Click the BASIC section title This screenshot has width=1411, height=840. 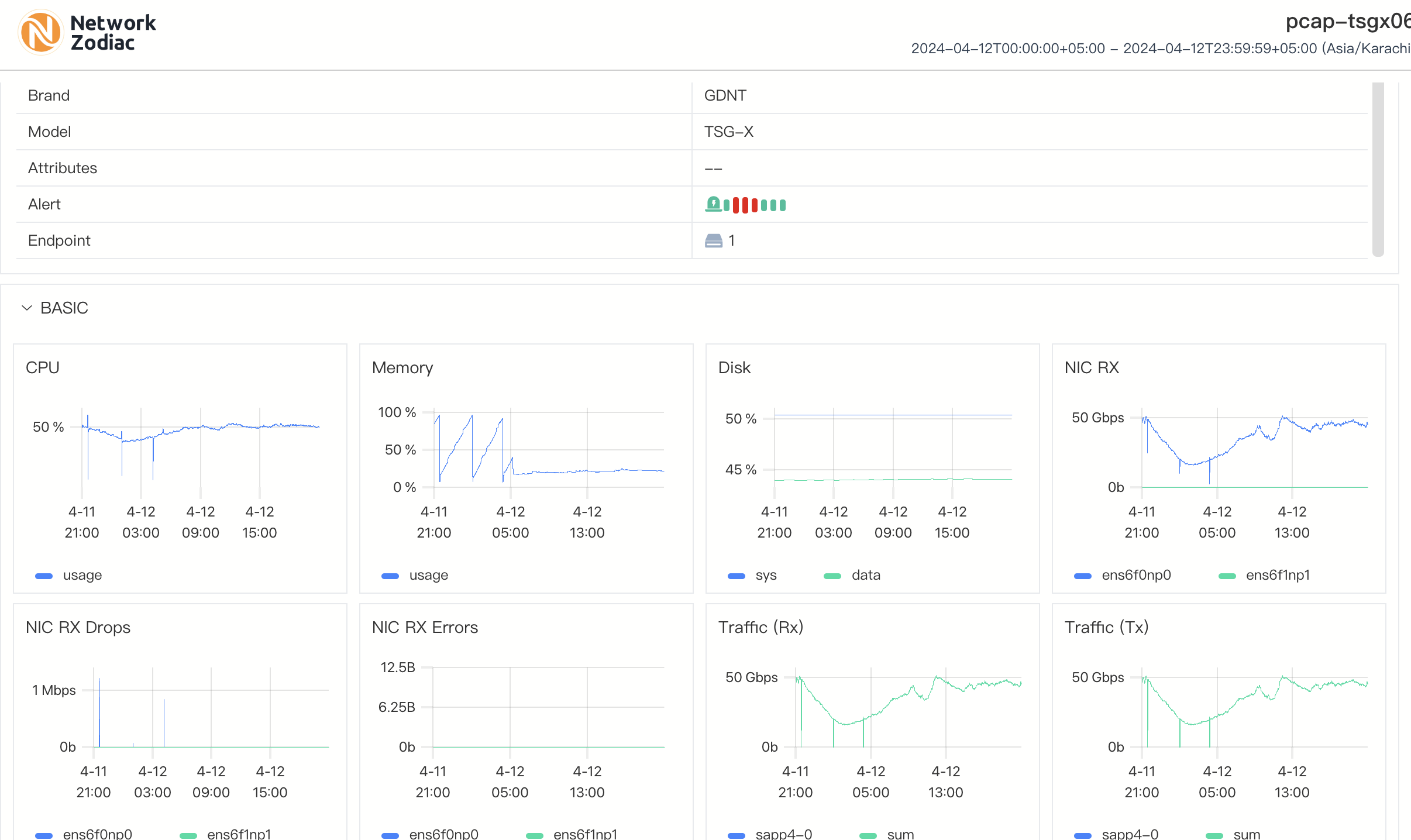64,308
